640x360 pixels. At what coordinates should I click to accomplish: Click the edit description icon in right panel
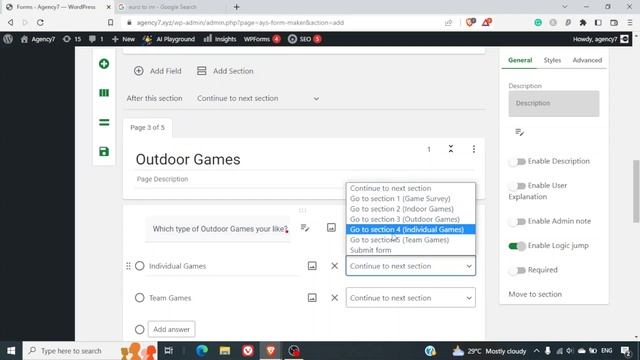[519, 132]
